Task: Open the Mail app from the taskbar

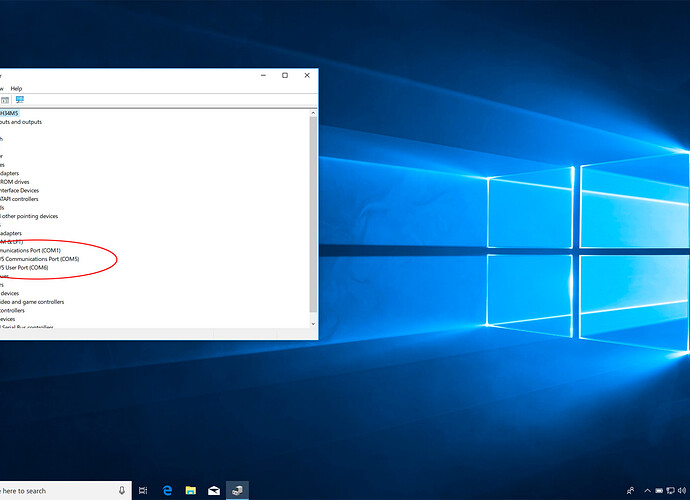Action: pyautogui.click(x=214, y=490)
